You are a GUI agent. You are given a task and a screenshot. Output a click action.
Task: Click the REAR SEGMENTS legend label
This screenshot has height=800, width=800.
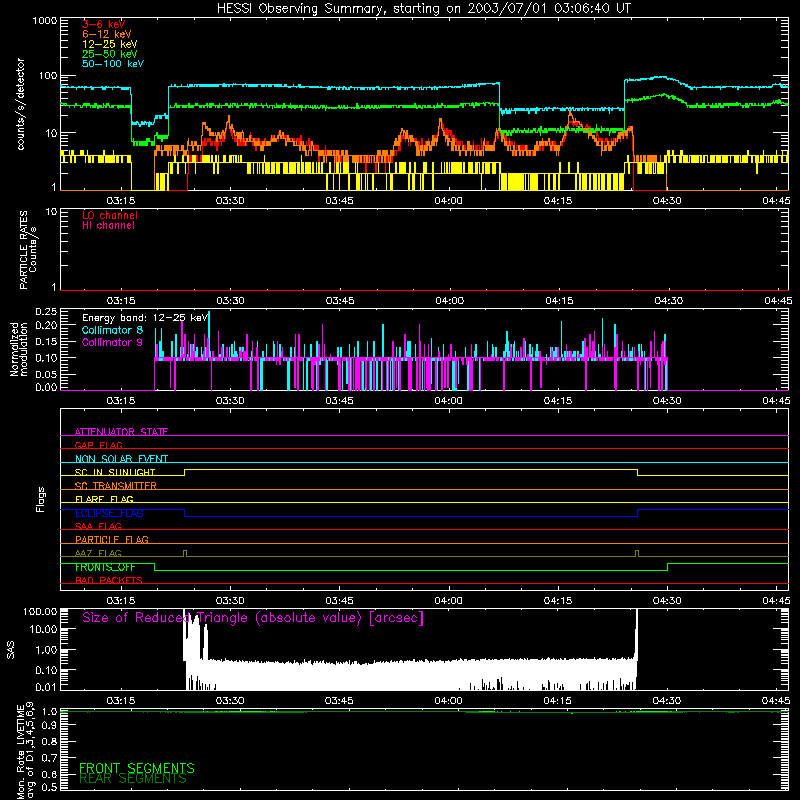tap(133, 779)
